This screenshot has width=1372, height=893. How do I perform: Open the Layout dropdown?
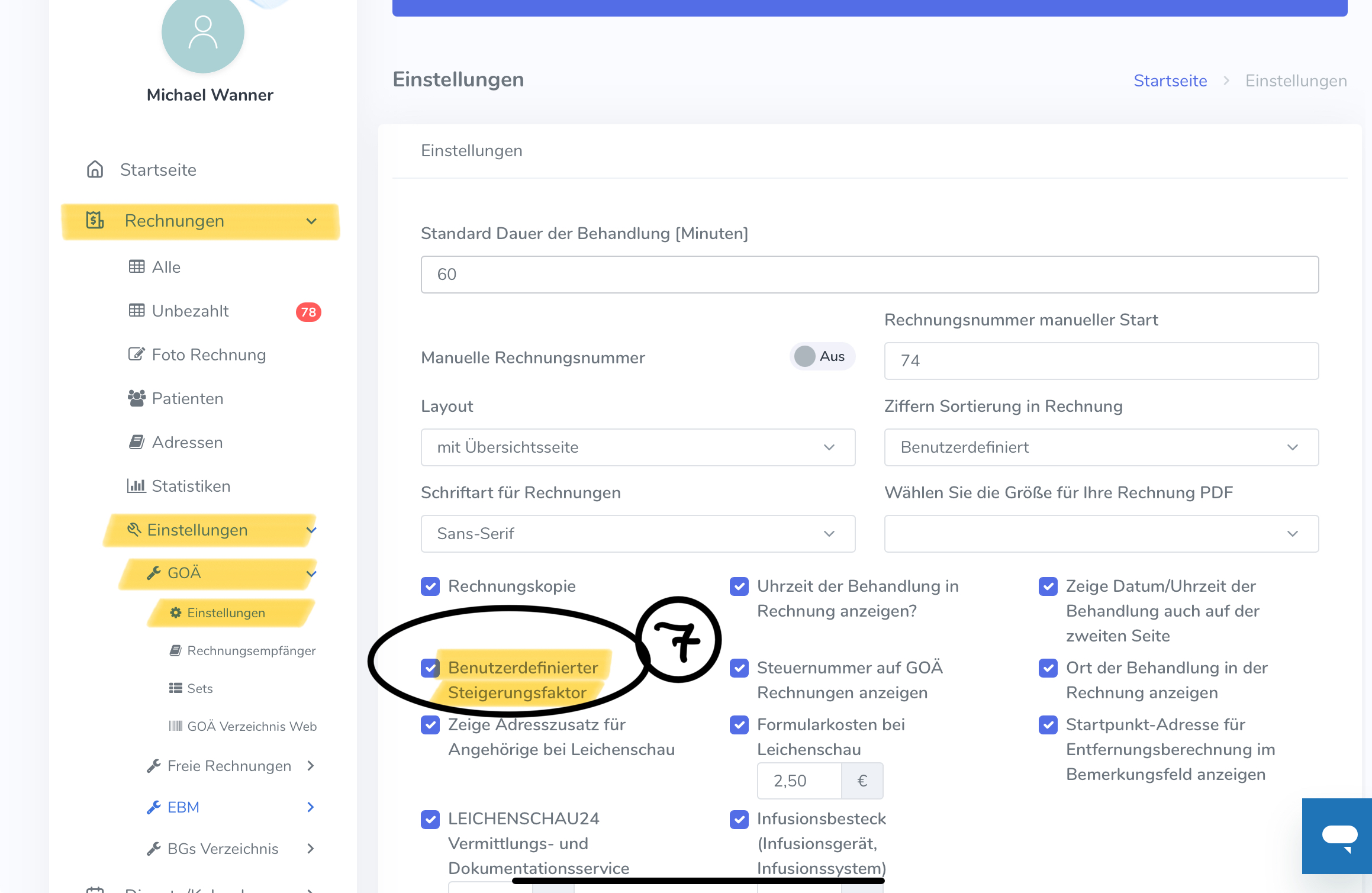(637, 447)
